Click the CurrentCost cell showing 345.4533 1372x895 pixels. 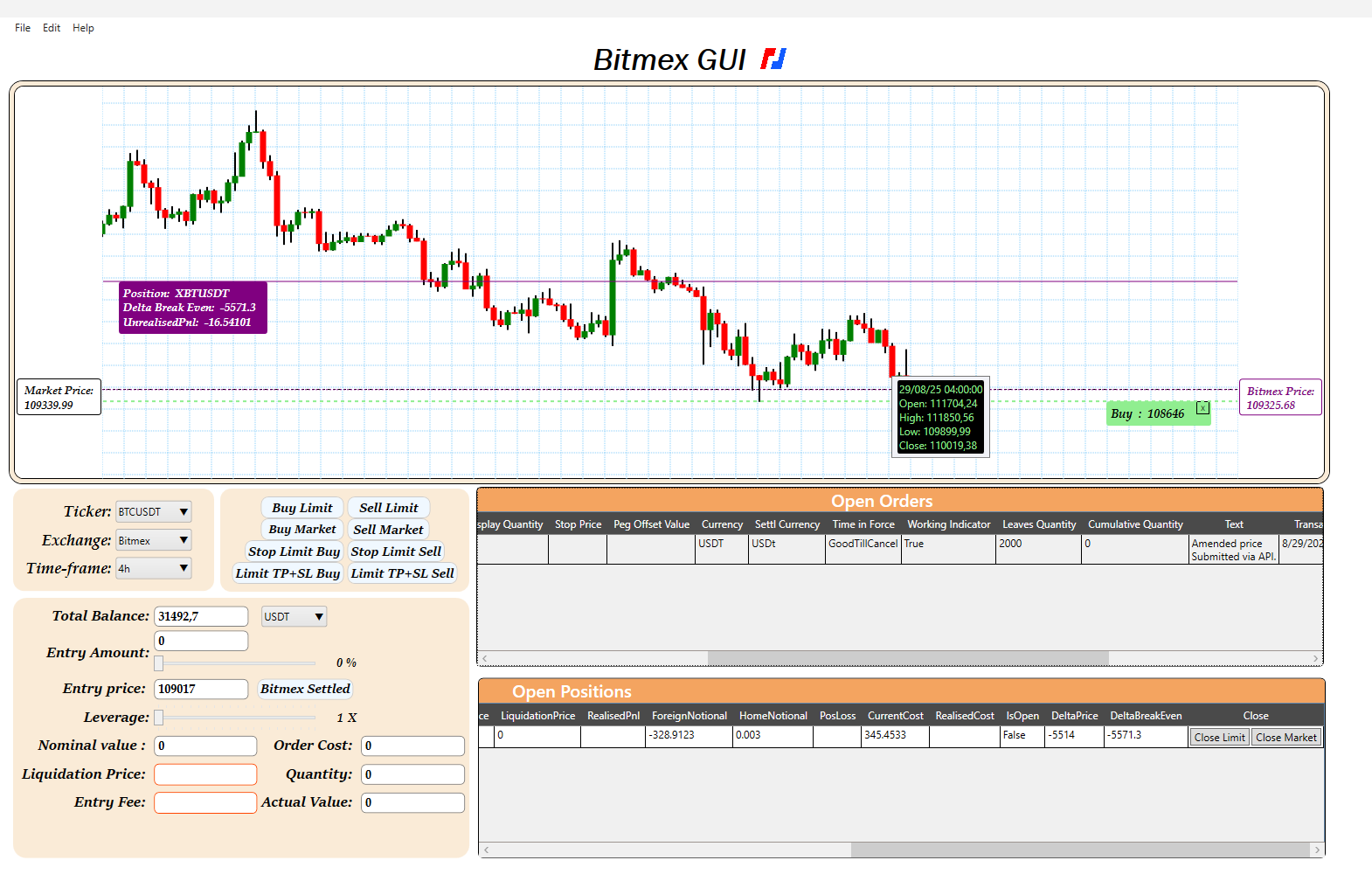tap(896, 737)
